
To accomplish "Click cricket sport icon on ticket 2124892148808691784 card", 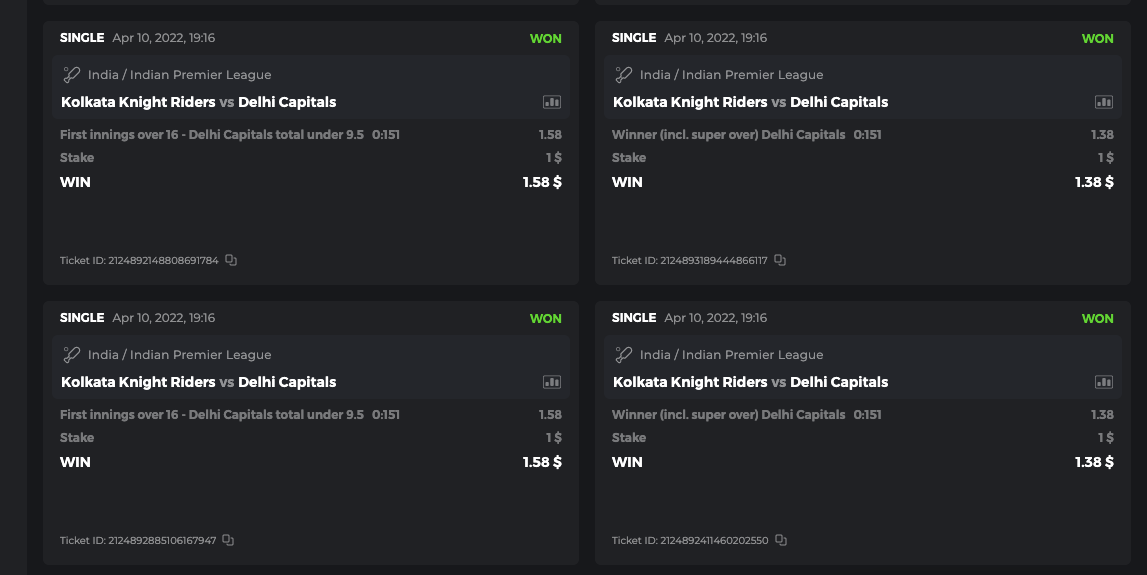I will click(x=71, y=74).
